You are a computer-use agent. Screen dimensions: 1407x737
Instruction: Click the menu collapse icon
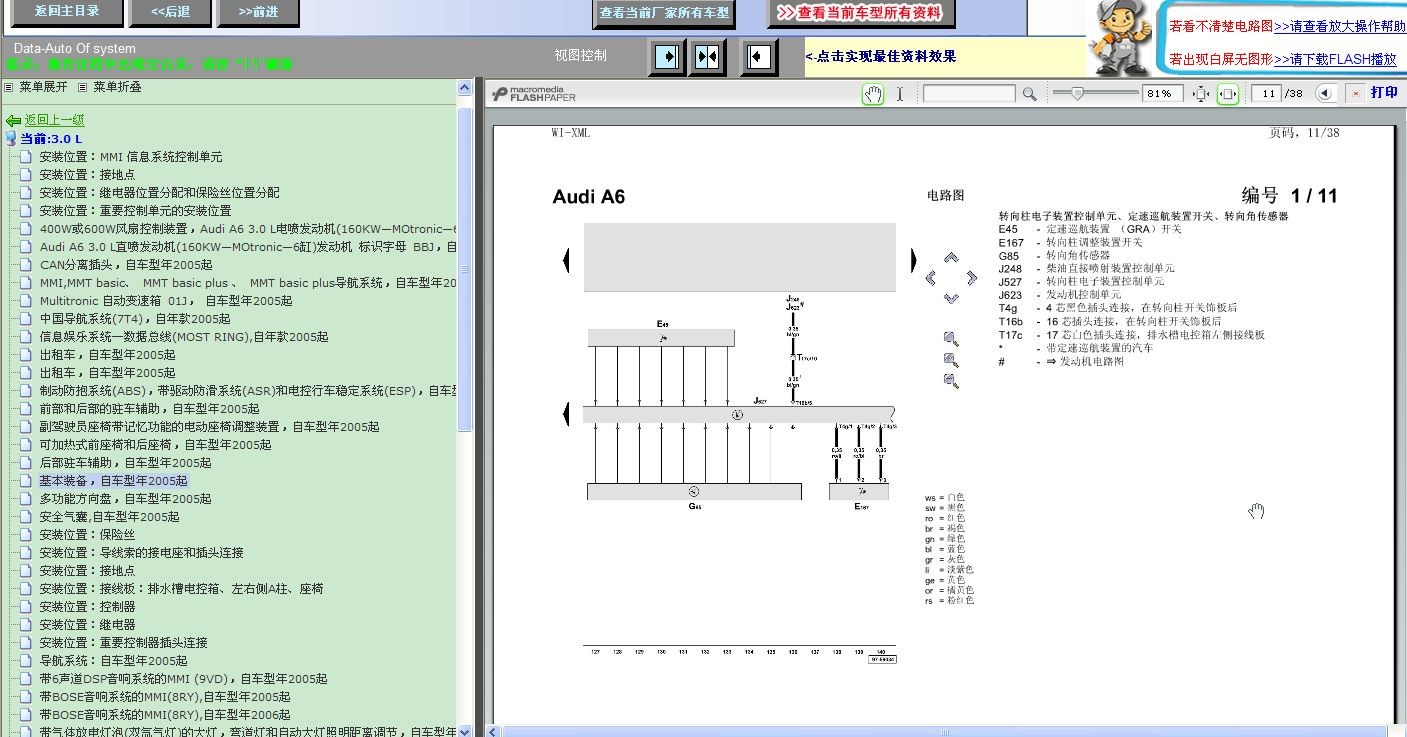[x=83, y=87]
